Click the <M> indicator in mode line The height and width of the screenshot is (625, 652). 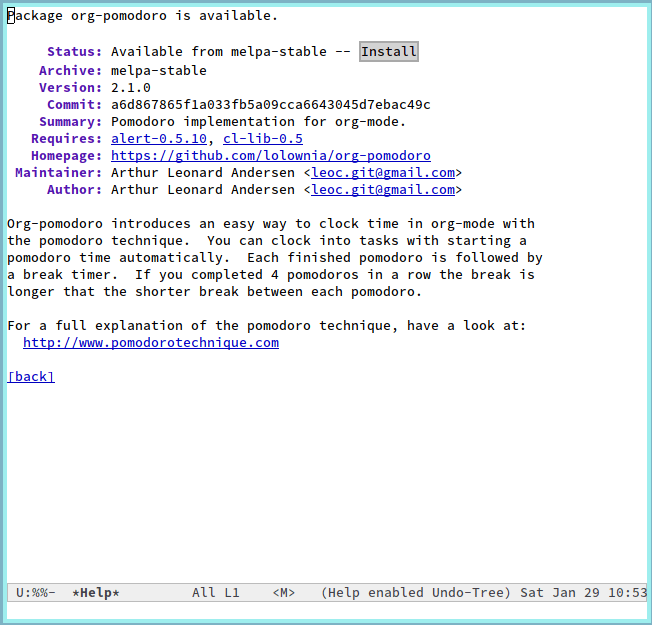[x=284, y=593]
